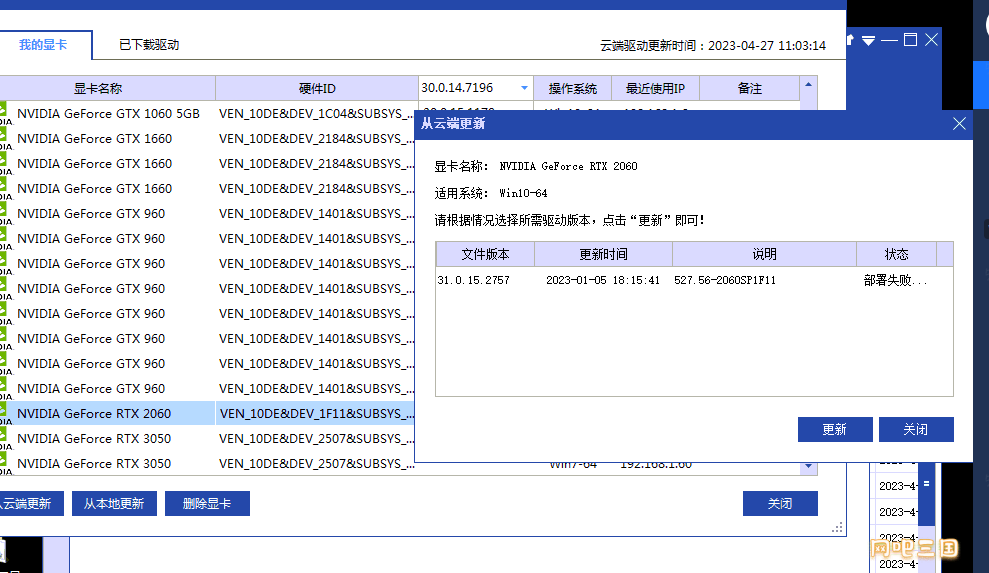Click the 527.56-2060SP1F11 description cell

[x=725, y=280]
